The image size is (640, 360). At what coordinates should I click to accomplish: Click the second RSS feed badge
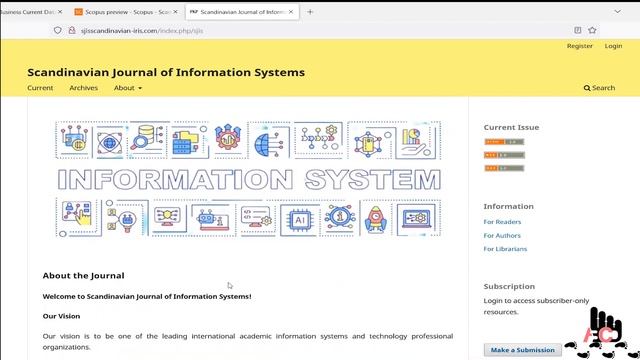point(504,155)
